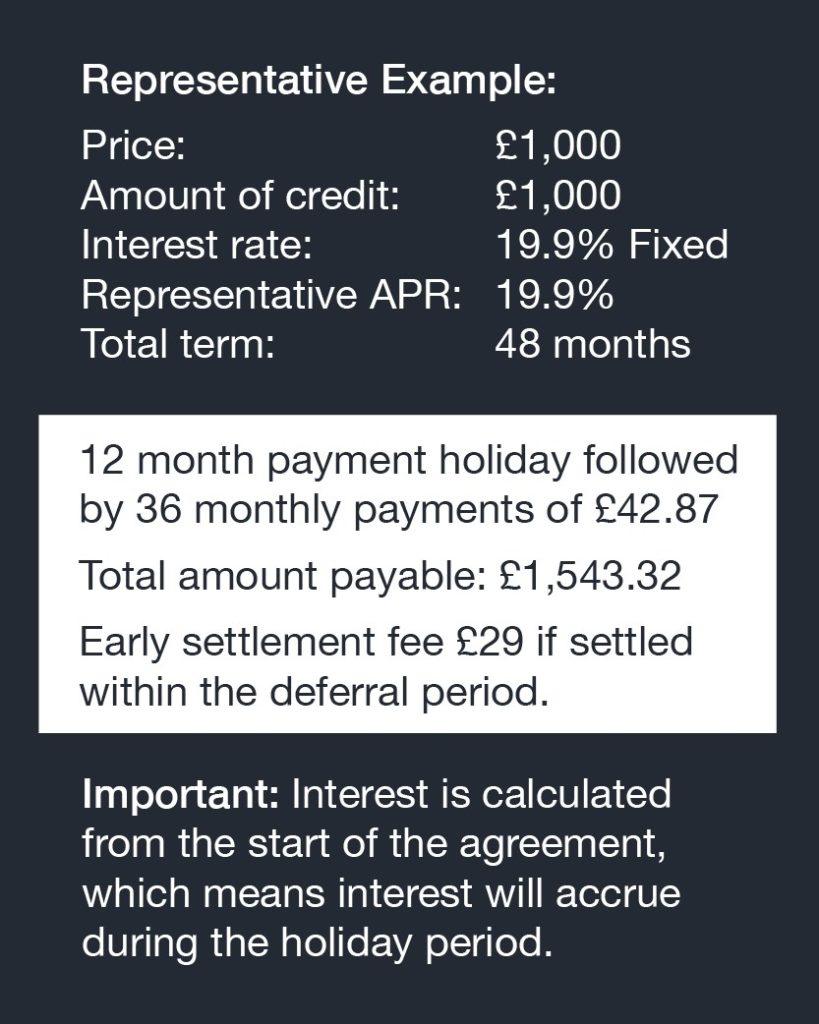The image size is (819, 1024).
Task: Click the Representative Example heading
Action: [319, 82]
